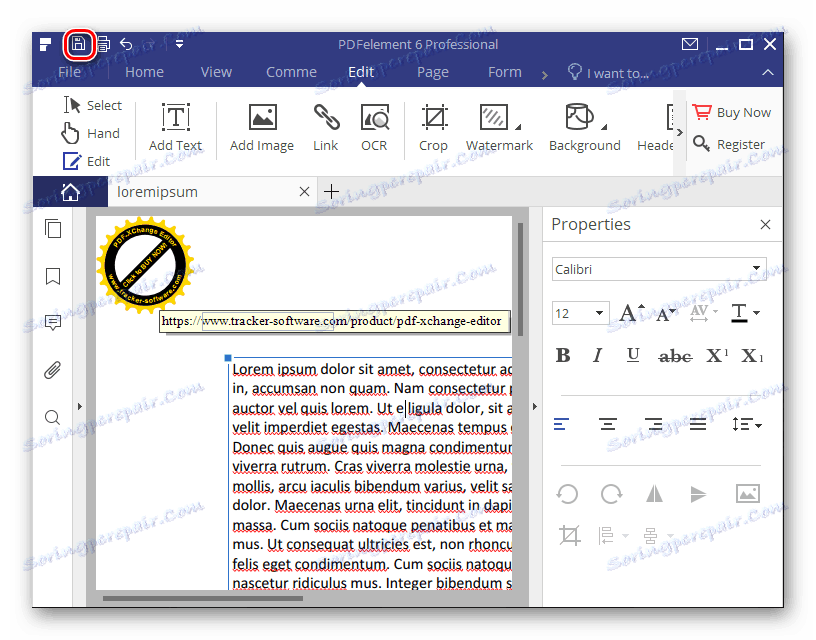The height and width of the screenshot is (640, 816).
Task: Decrease font size with small A
Action: click(665, 314)
